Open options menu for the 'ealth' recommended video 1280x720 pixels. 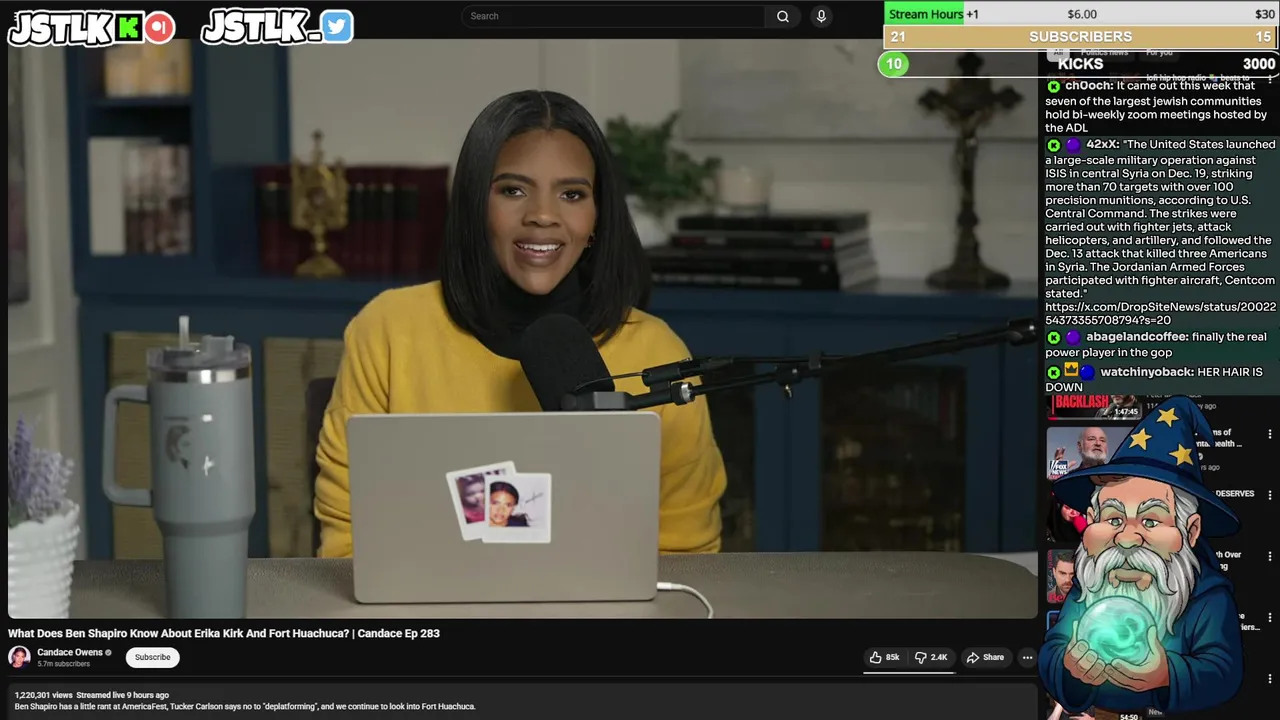click(1270, 434)
